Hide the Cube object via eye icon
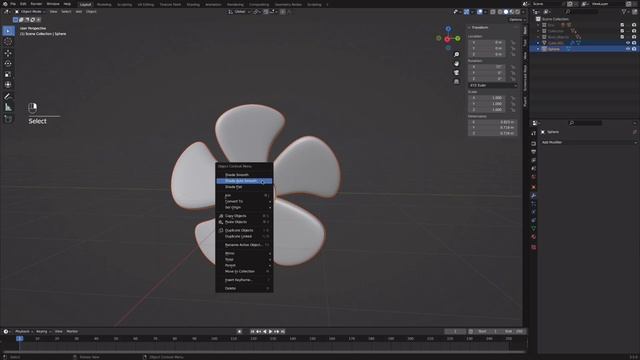The image size is (640, 360). [628, 43]
